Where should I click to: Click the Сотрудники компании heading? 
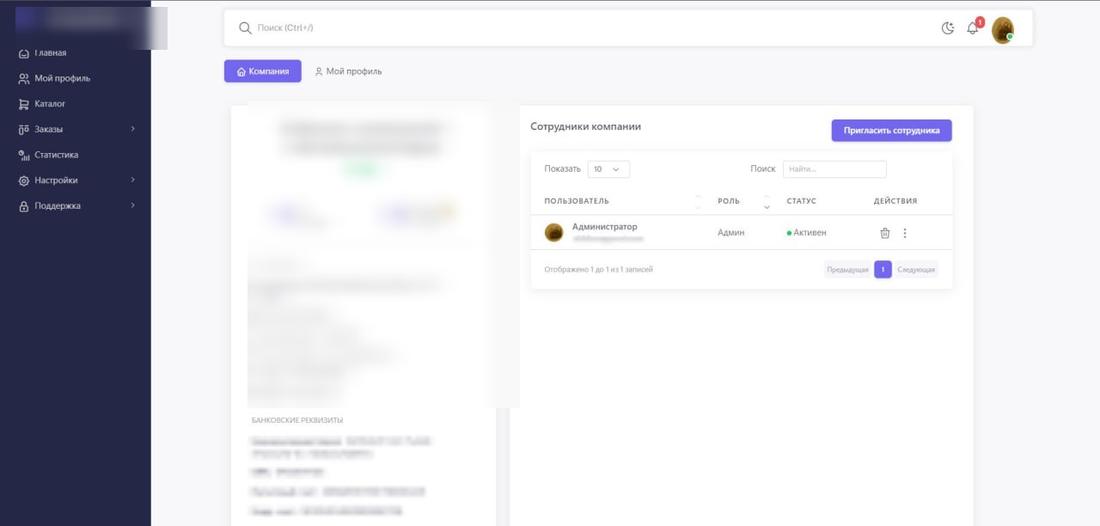pyautogui.click(x=586, y=127)
